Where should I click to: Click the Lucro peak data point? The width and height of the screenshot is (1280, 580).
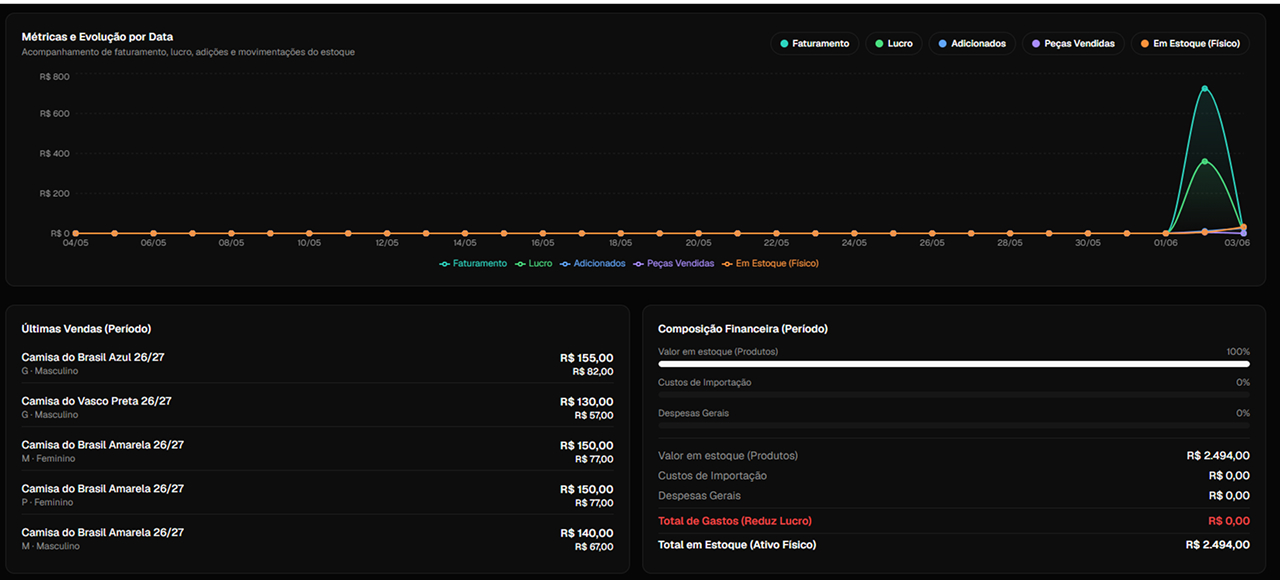tap(1204, 161)
